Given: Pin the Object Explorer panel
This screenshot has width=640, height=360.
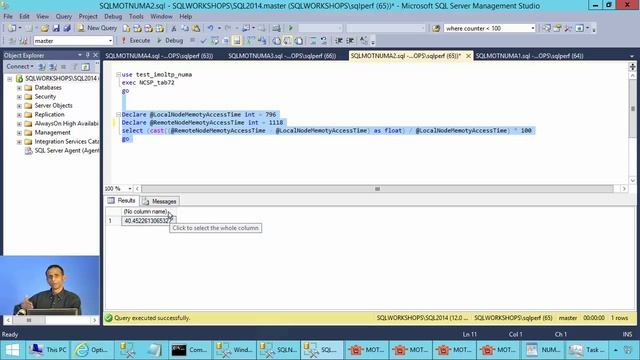Looking at the screenshot, I should point(87,55).
